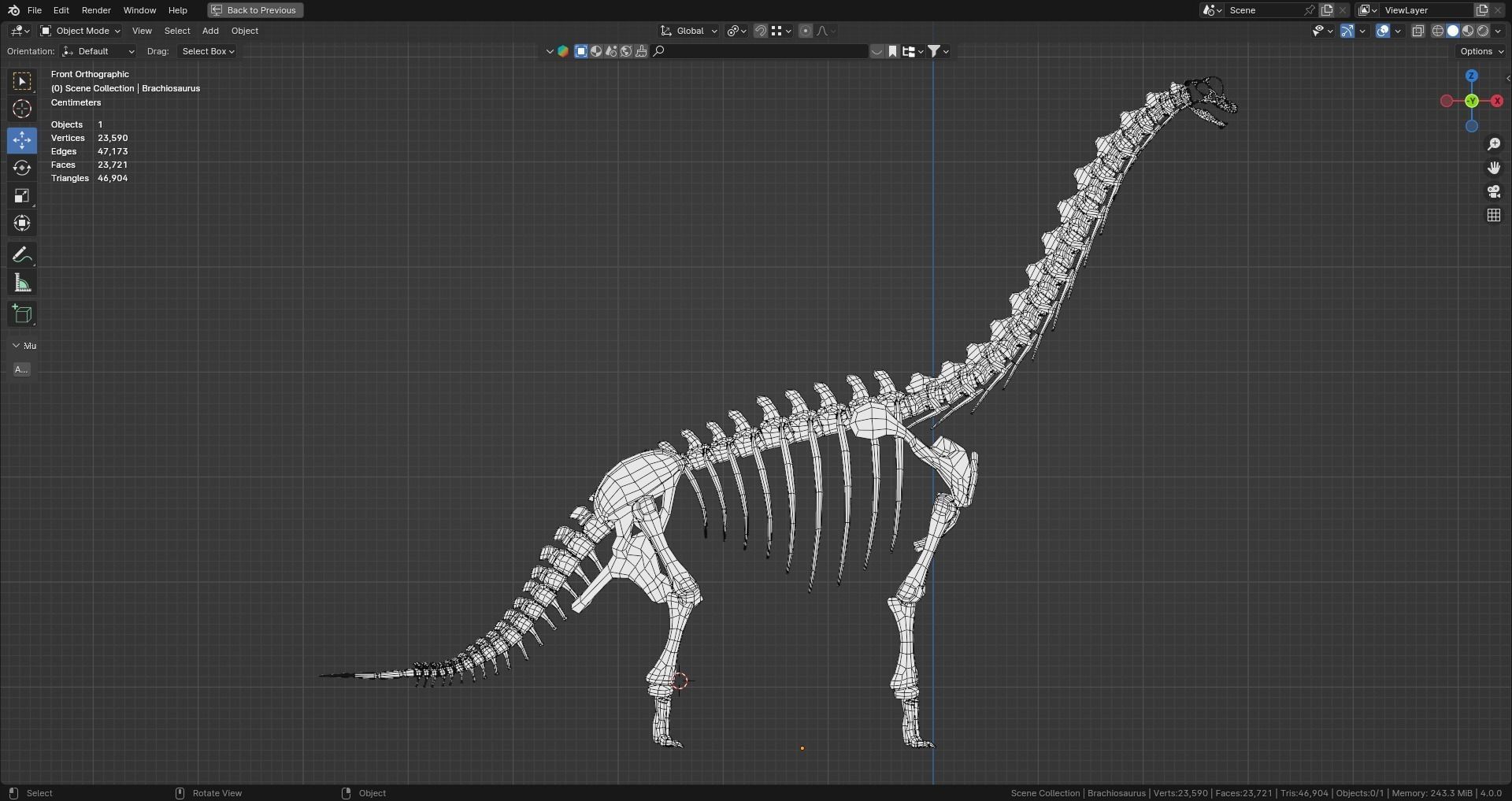Viewport: 1512px width, 801px height.
Task: Open the File menu
Action: click(x=35, y=10)
